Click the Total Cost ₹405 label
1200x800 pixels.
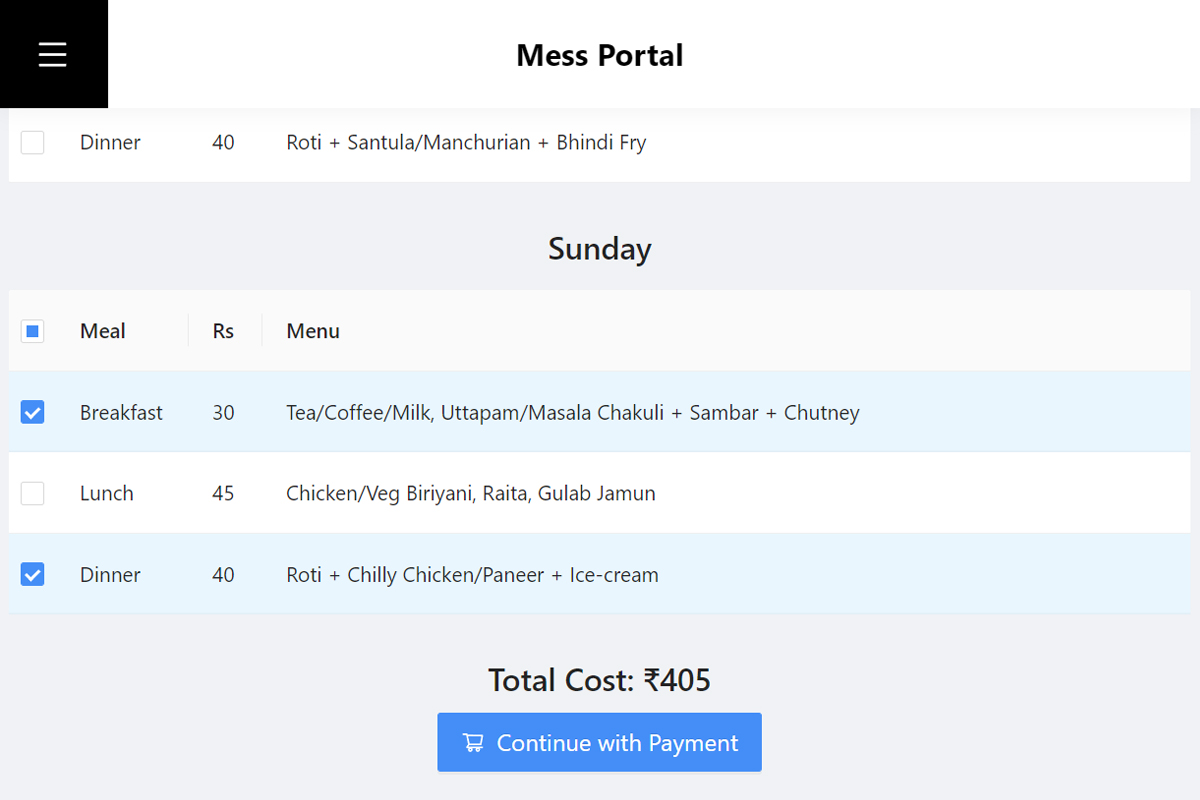click(x=599, y=681)
